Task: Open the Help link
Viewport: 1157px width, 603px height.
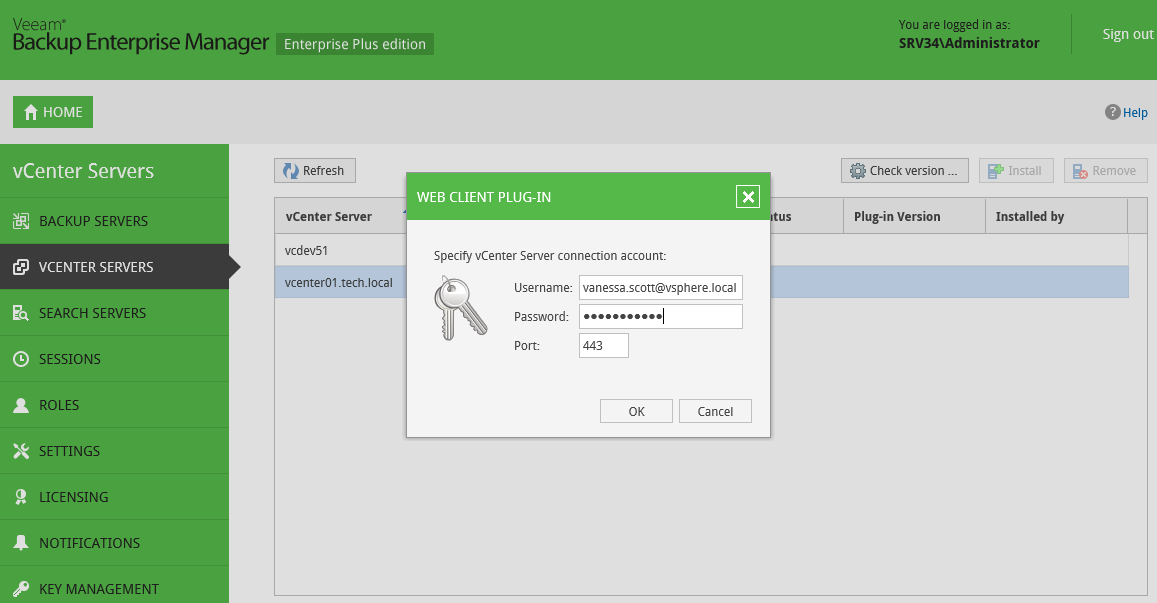Action: (1135, 112)
